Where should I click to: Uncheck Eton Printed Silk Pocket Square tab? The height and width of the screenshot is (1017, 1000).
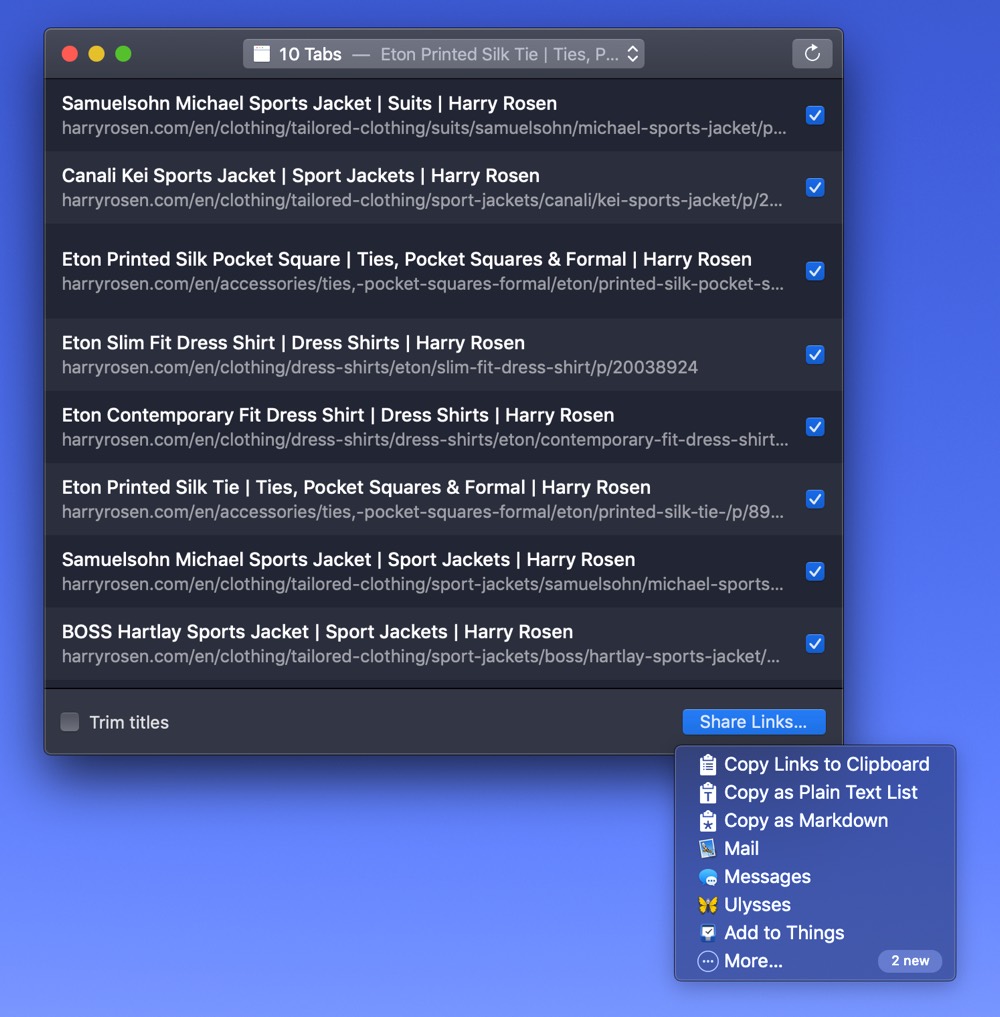pyautogui.click(x=815, y=271)
